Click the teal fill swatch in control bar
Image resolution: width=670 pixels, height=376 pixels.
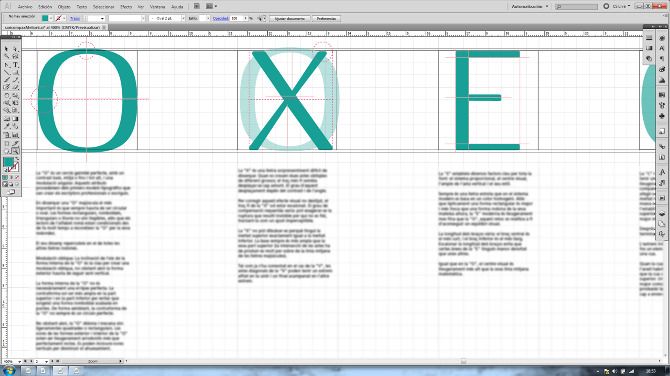(x=45, y=18)
